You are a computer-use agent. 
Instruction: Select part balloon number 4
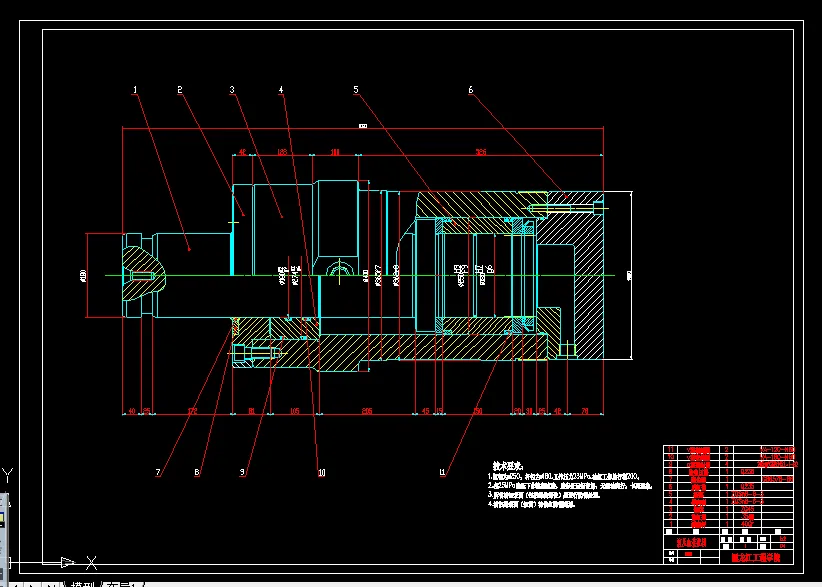281,90
